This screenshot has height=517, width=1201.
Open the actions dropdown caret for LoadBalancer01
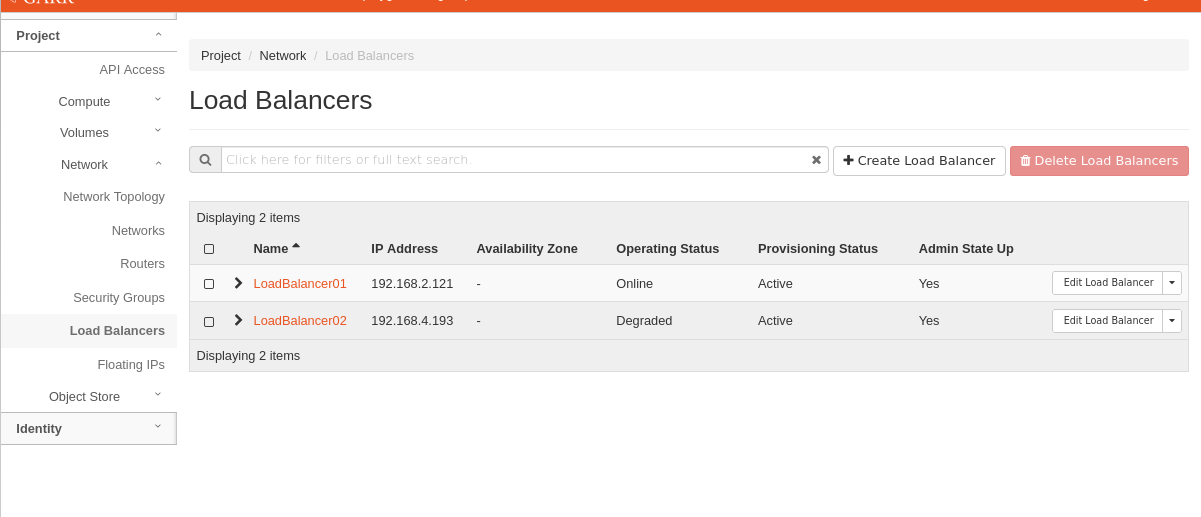point(1171,283)
